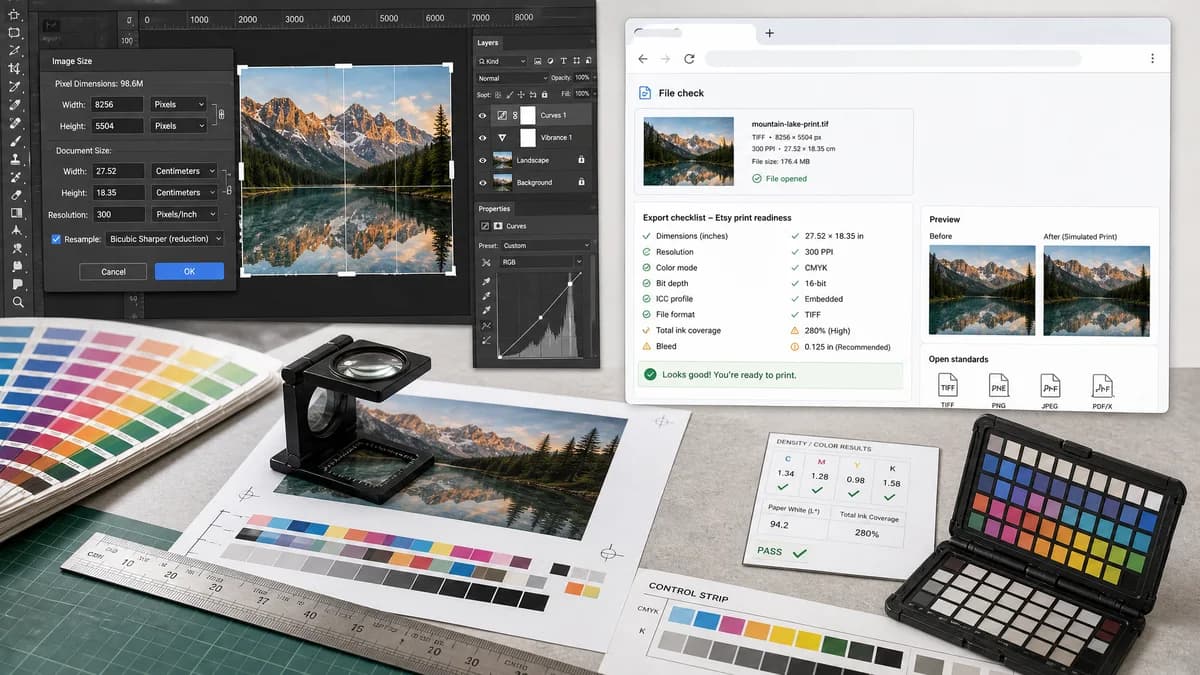Click the on-image adjustment tool beside RGB
1200x675 pixels.
click(487, 262)
